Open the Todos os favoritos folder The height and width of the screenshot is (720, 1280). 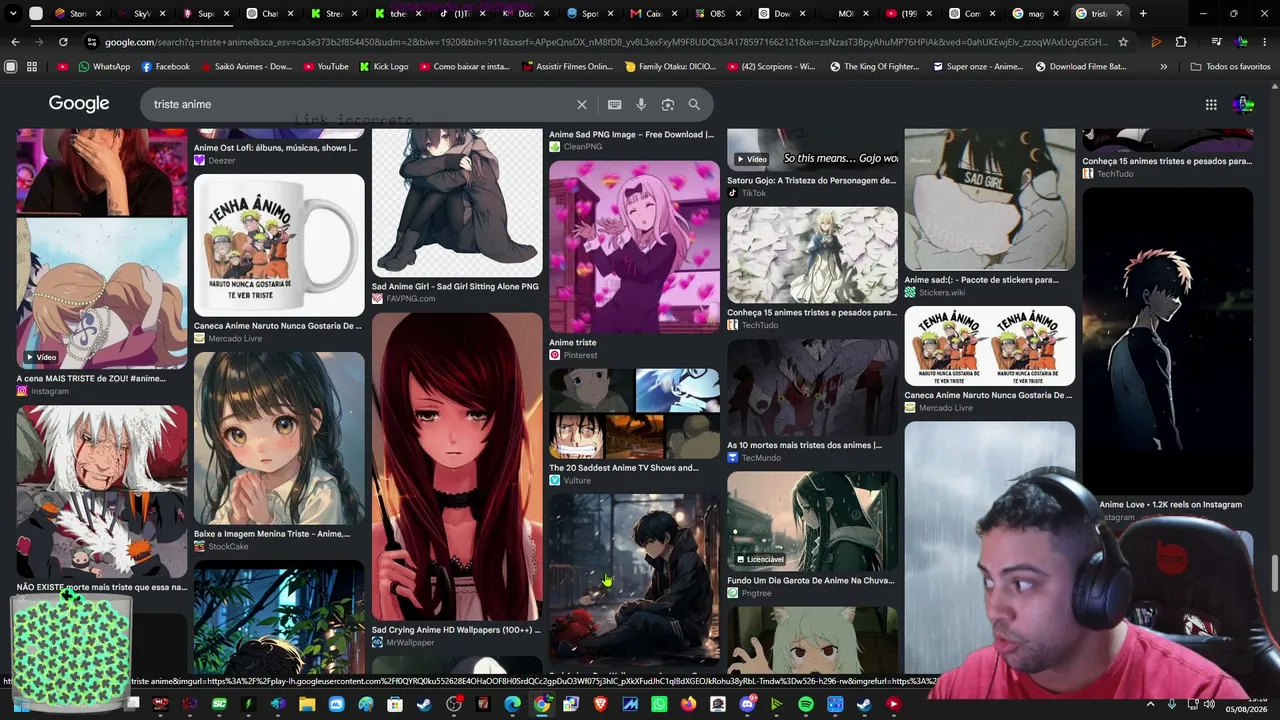click(1230, 67)
